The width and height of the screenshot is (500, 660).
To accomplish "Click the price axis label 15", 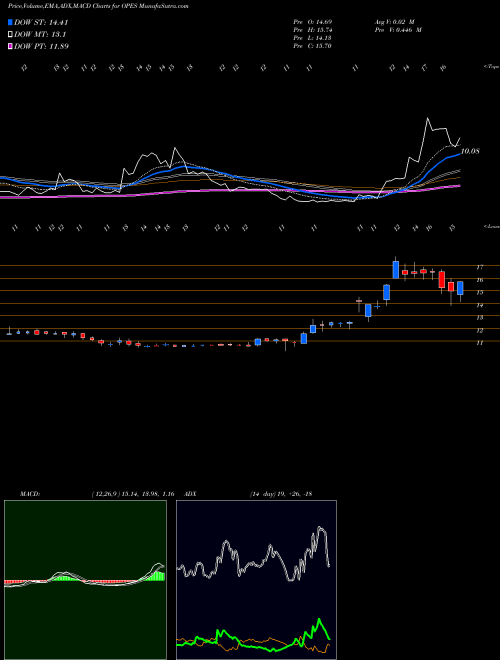I will (479, 292).
